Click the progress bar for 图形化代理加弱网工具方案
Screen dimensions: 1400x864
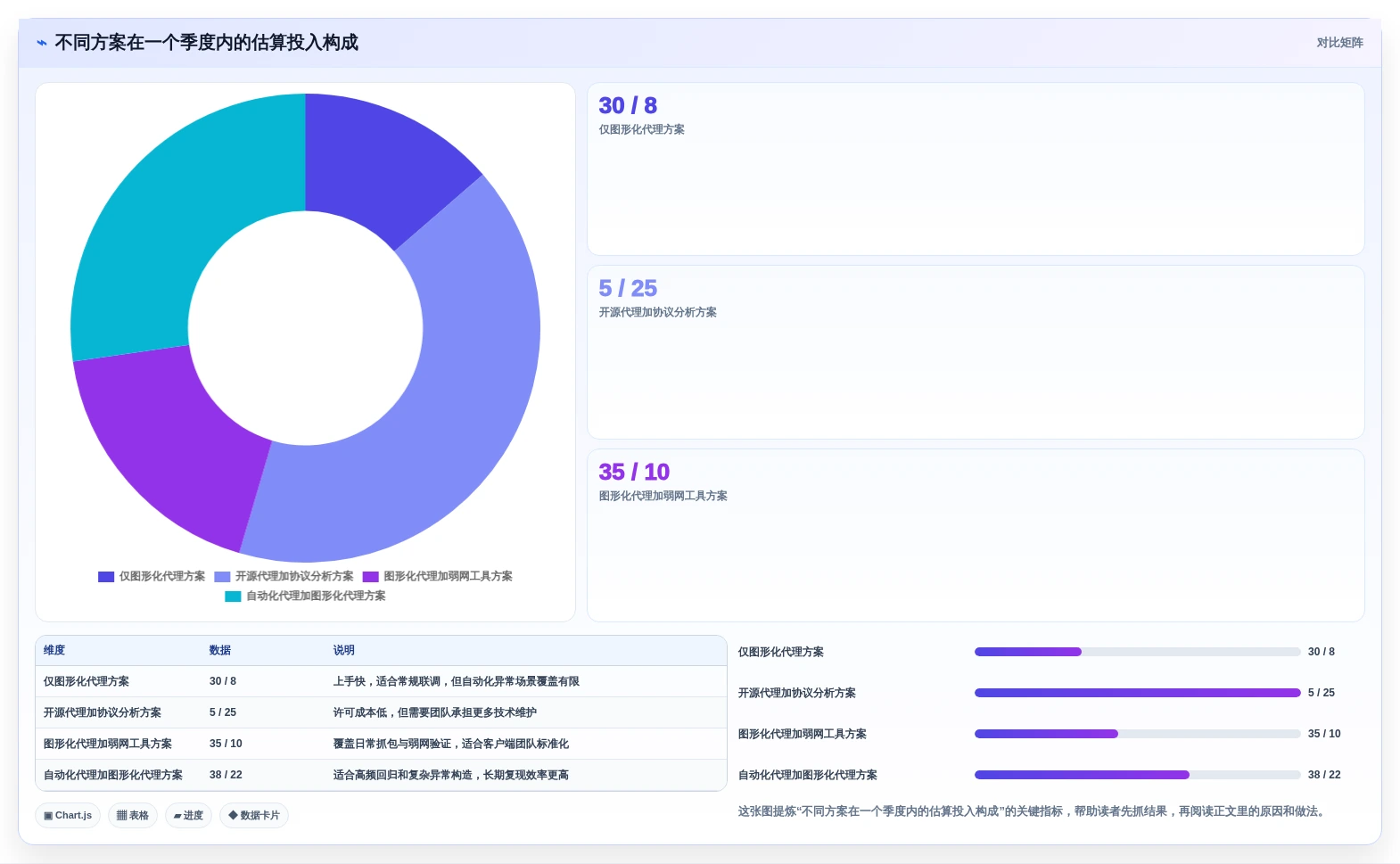(1137, 734)
